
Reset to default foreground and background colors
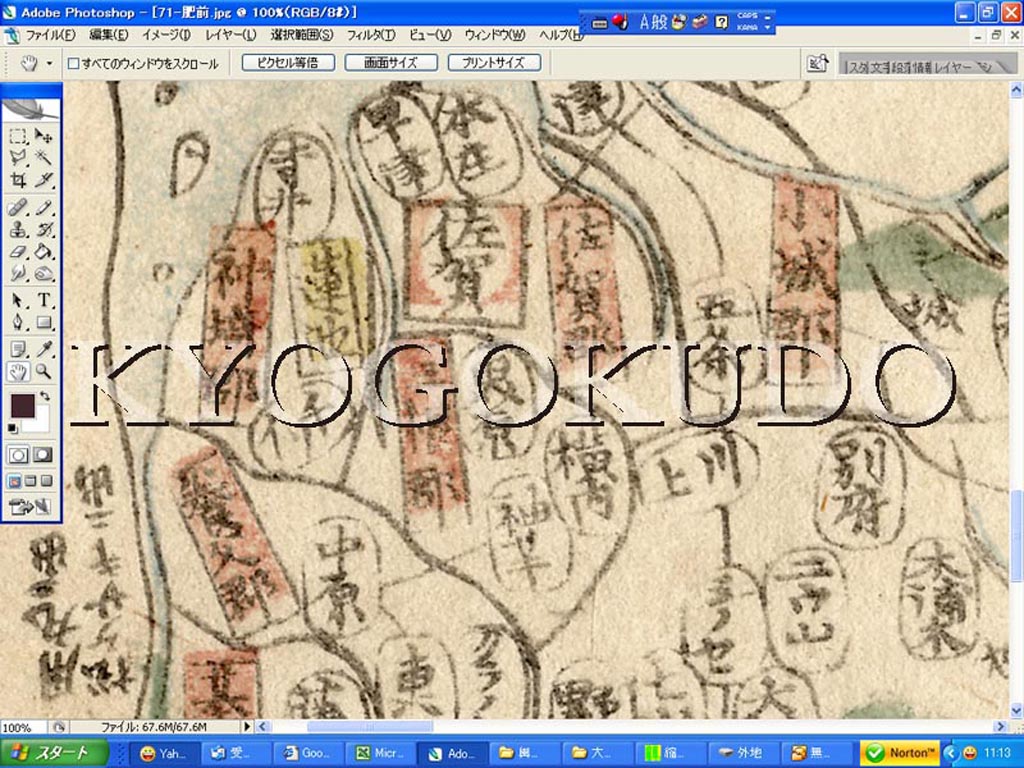point(12,428)
